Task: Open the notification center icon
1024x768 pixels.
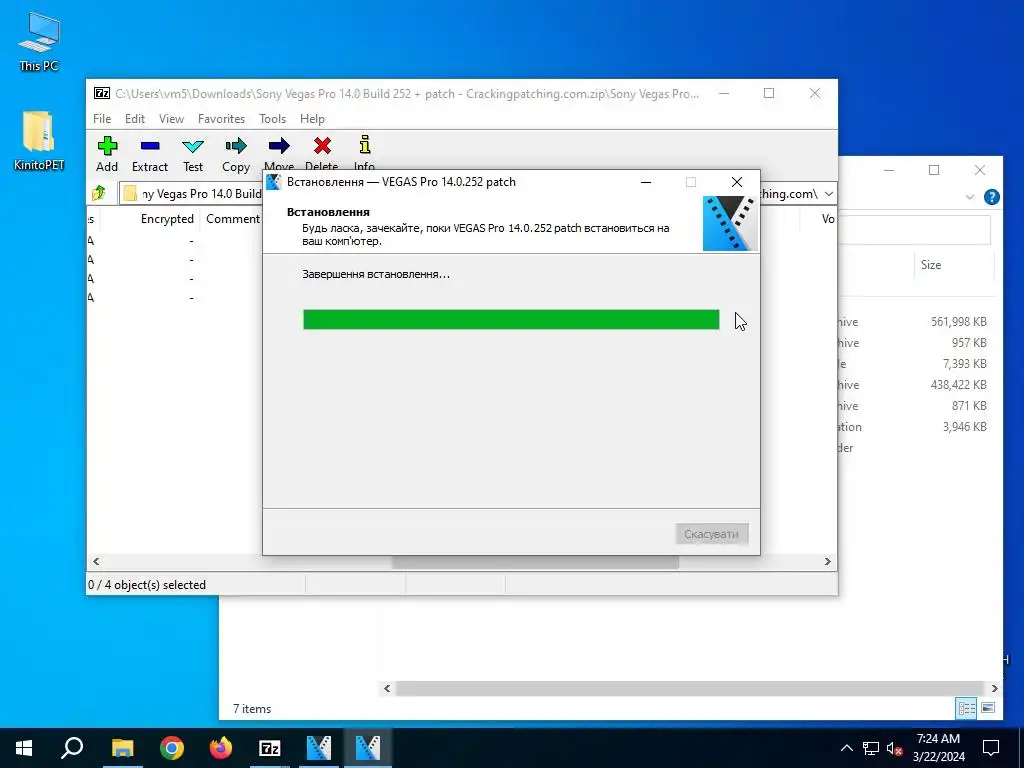Action: coord(991,748)
